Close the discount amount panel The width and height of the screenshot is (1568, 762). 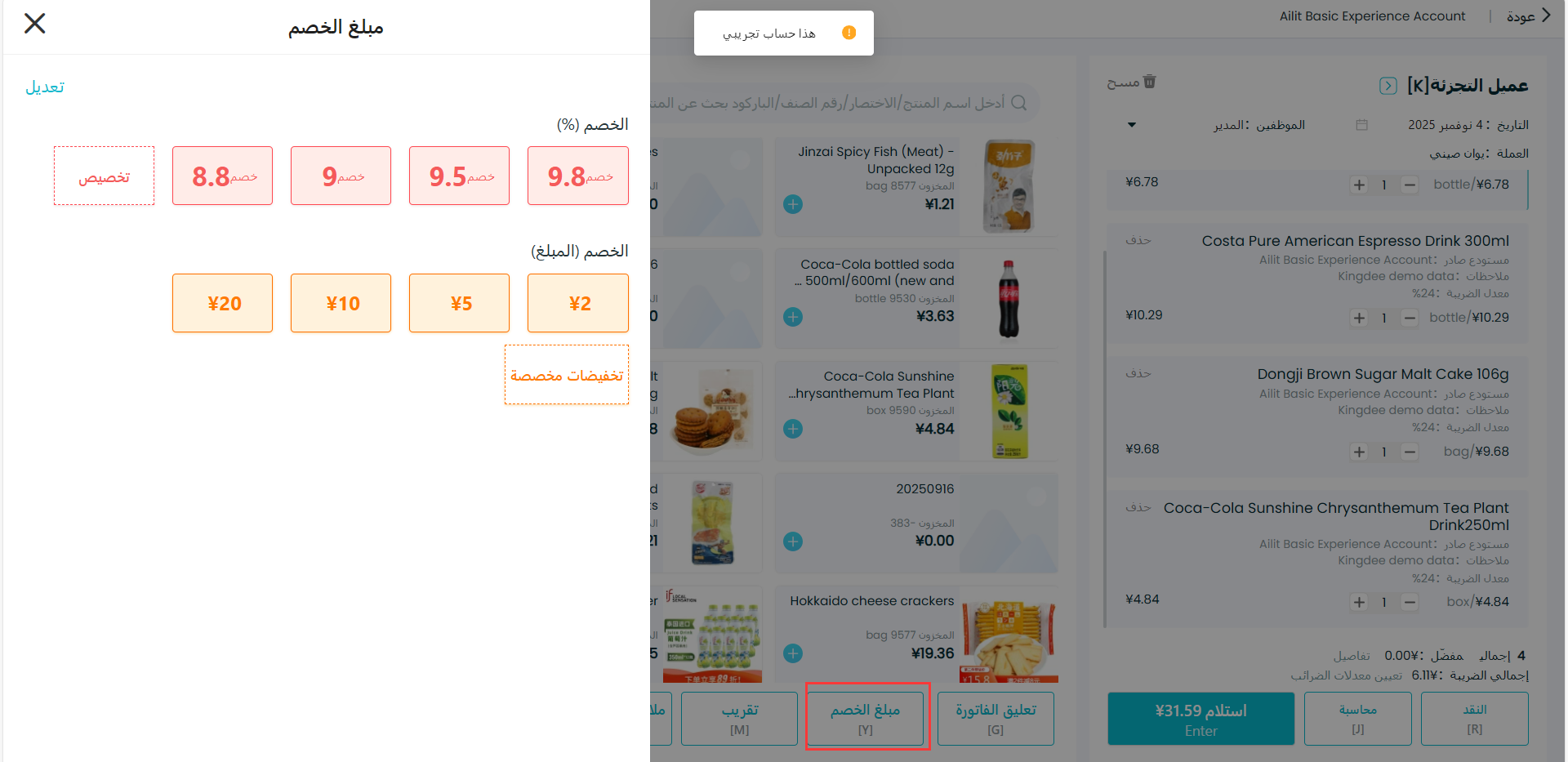[35, 23]
